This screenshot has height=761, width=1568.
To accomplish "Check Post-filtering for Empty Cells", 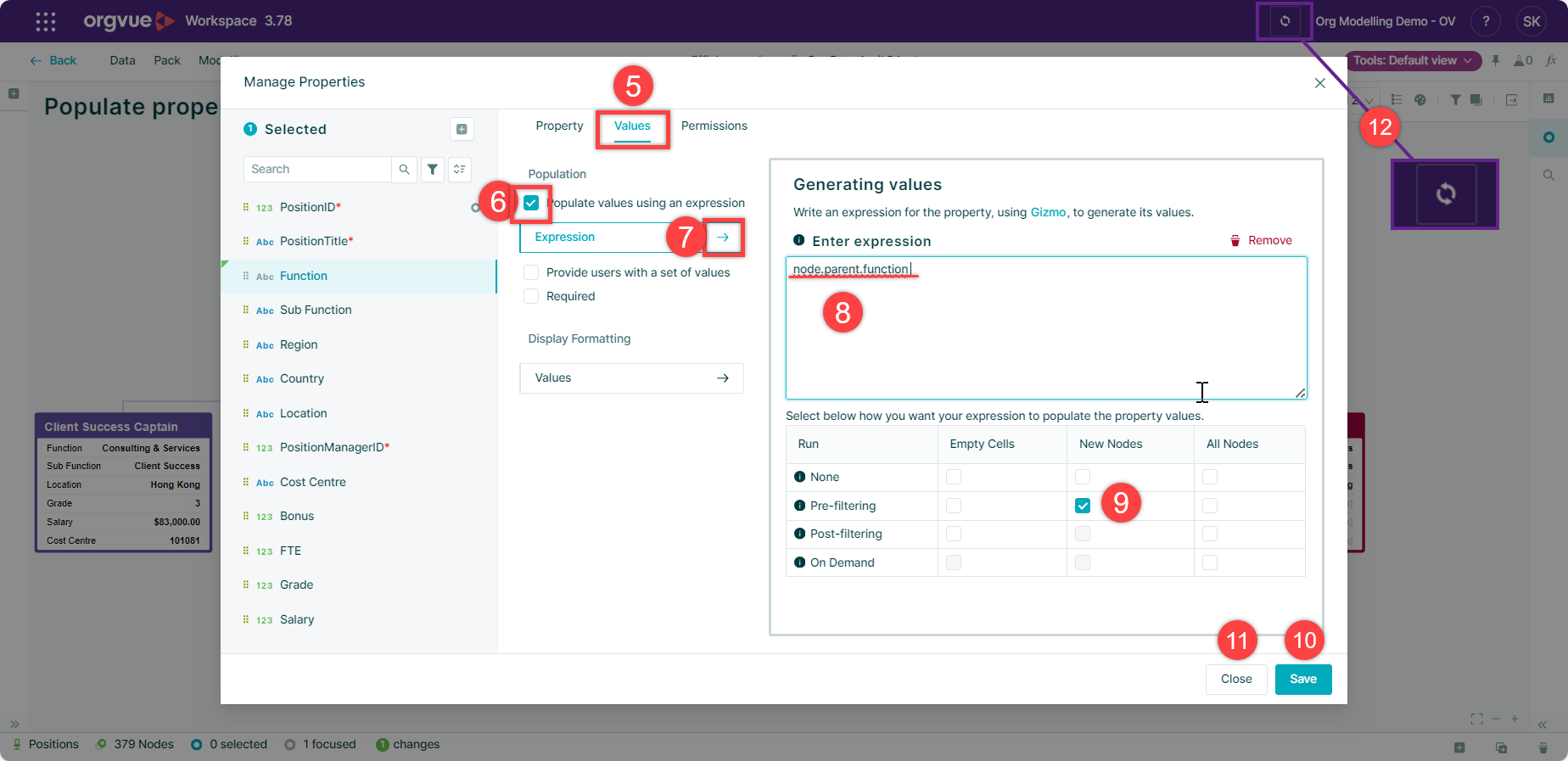I will (954, 534).
